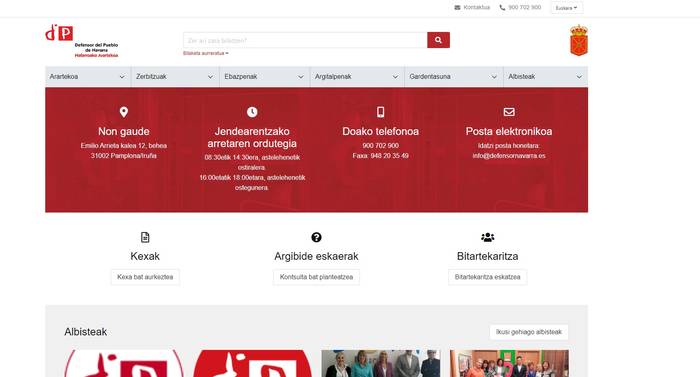Click the Albisteak section heading
Image resolution: width=700 pixels, height=377 pixels.
[x=86, y=332]
